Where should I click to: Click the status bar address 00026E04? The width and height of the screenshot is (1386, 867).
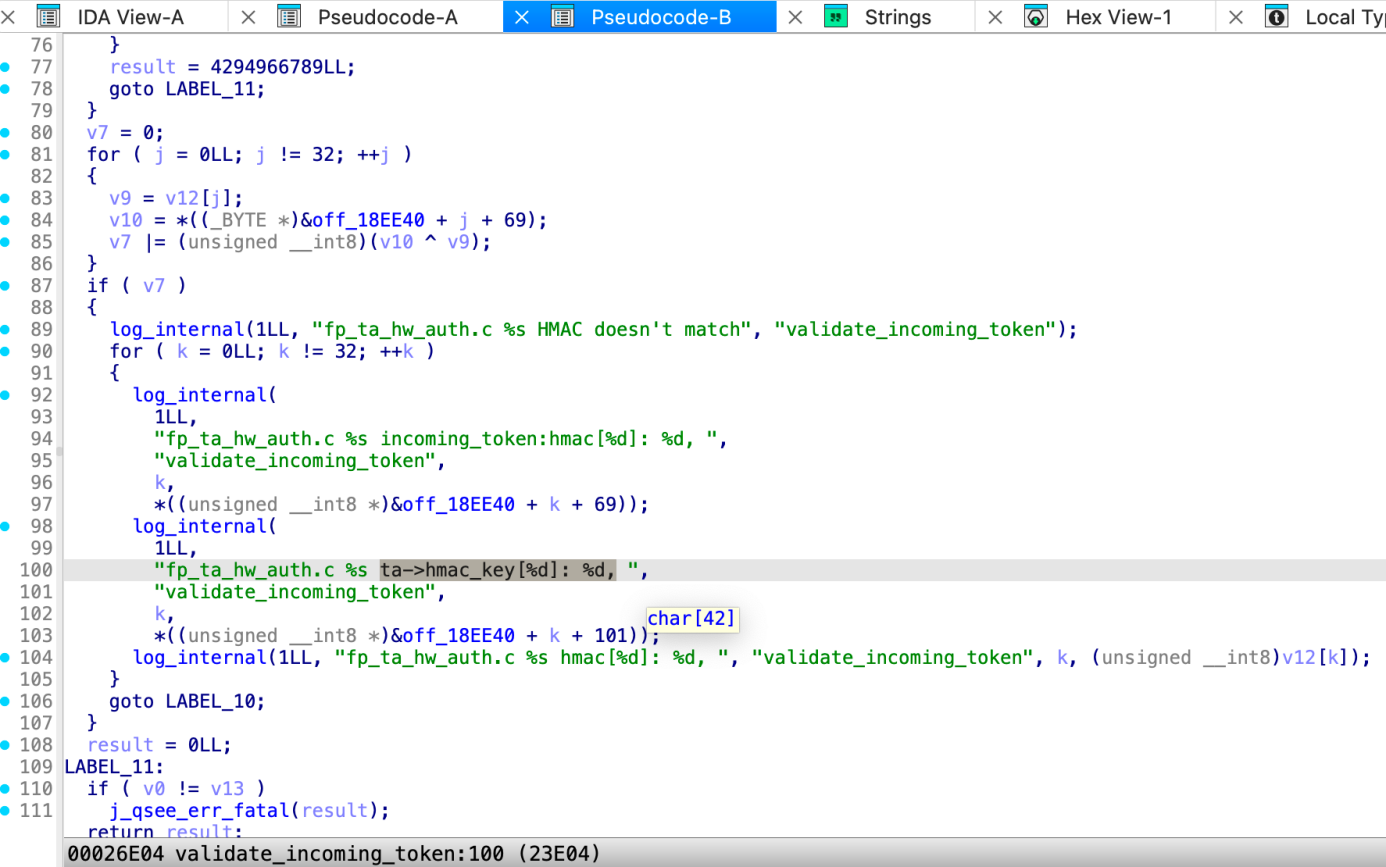tap(115, 853)
